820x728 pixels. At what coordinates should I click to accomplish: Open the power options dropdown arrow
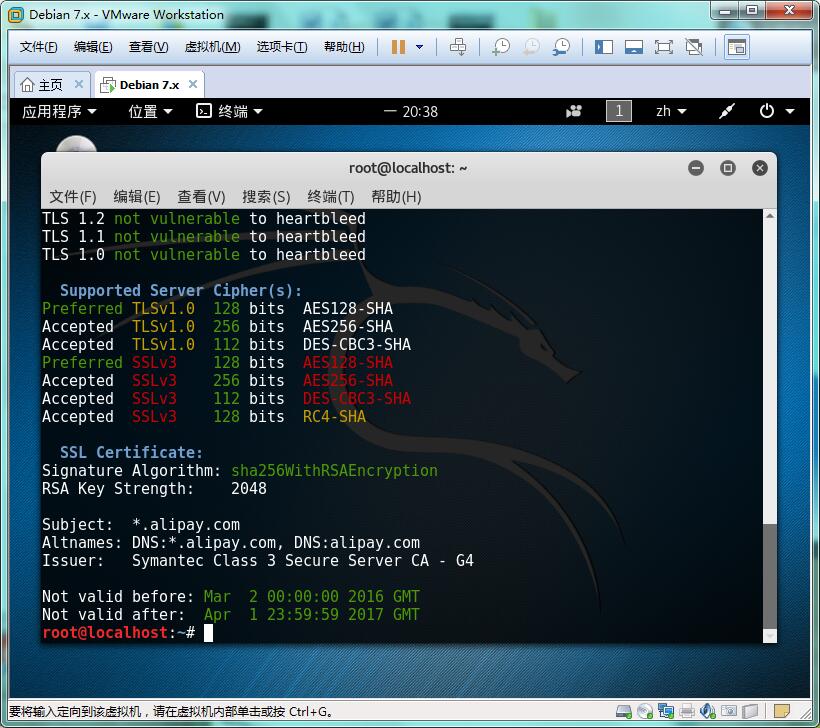(419, 47)
